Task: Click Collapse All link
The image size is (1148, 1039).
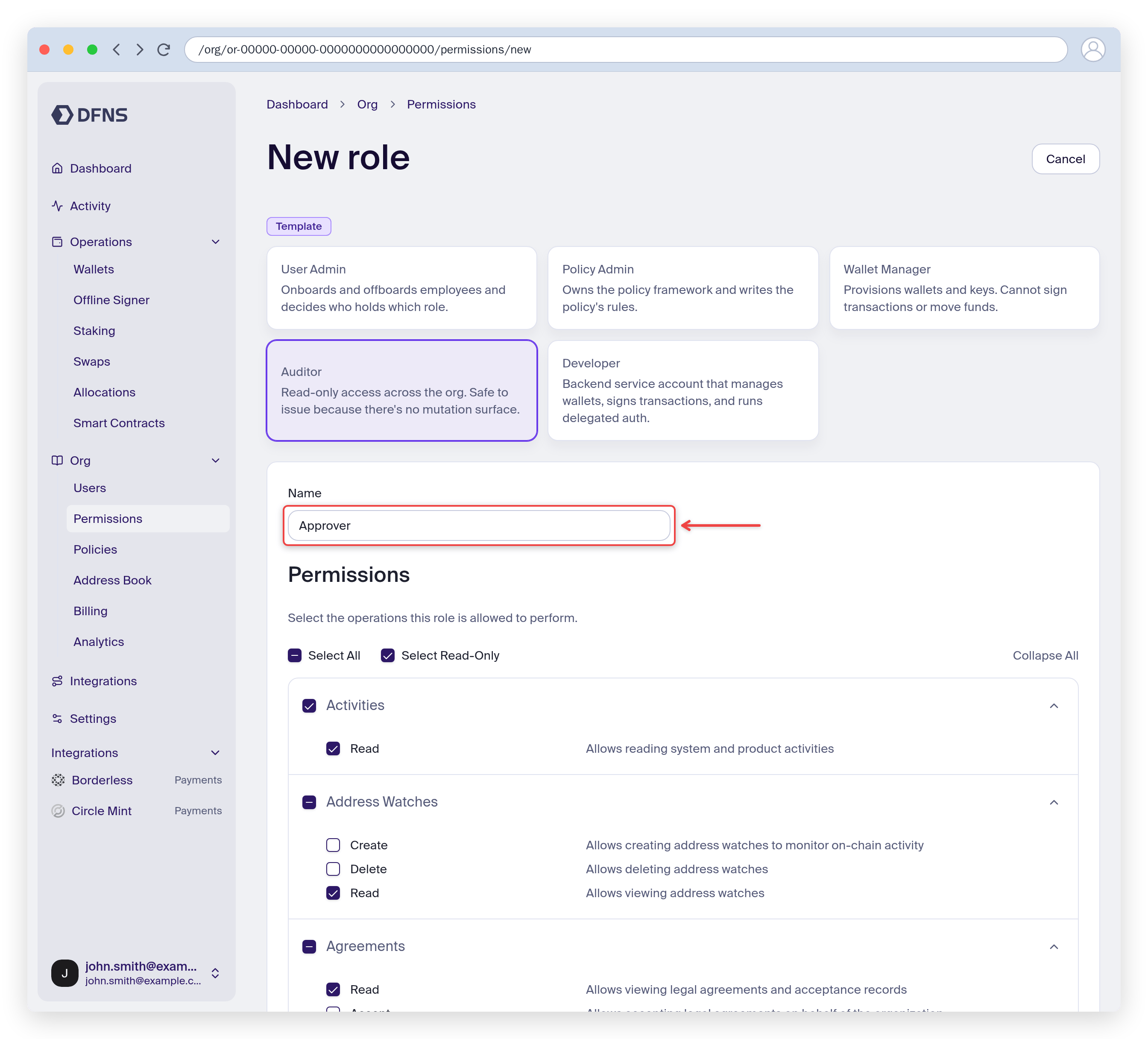Action: 1045,656
